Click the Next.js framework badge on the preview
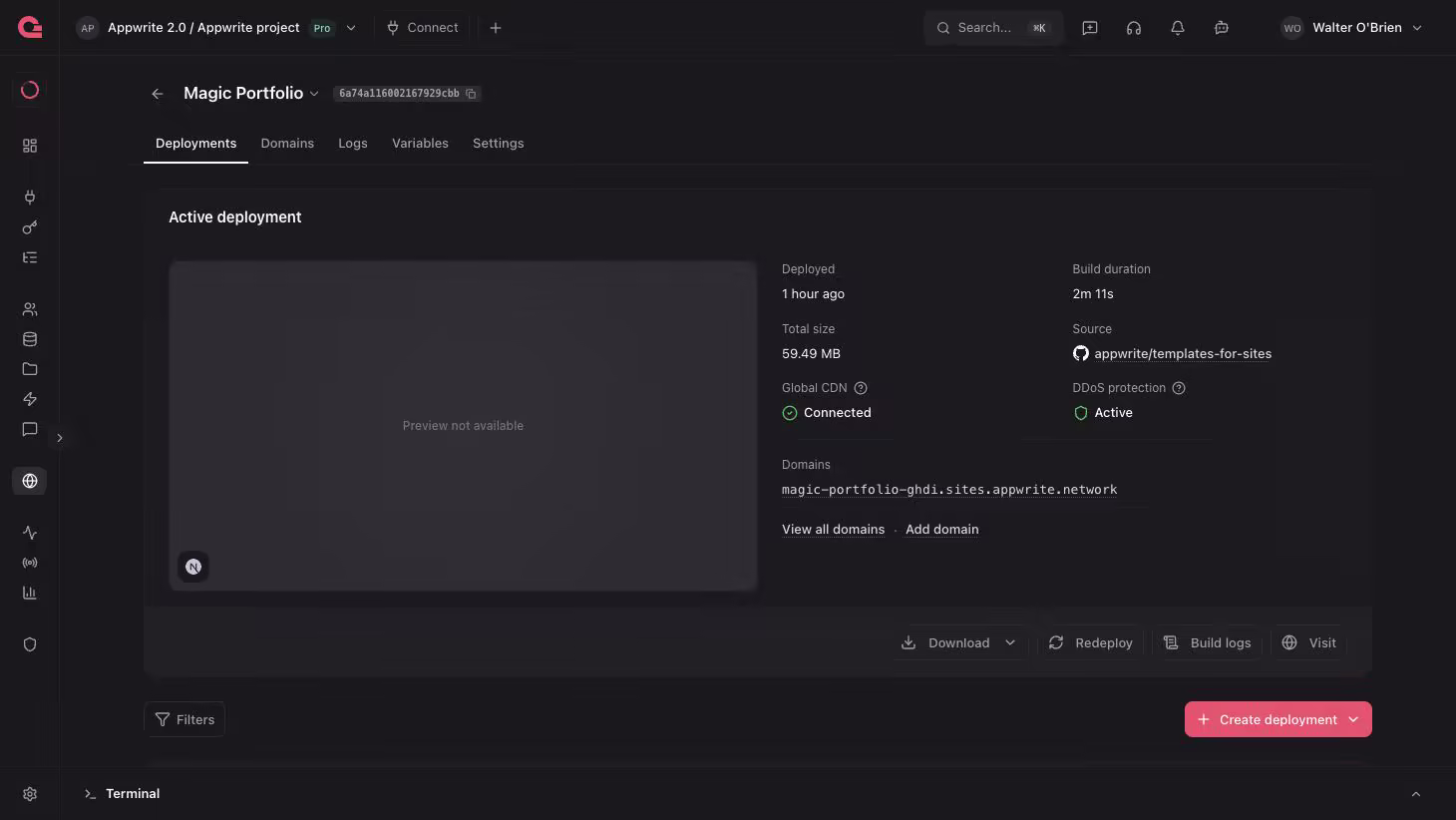The image size is (1456, 820). pos(193,567)
